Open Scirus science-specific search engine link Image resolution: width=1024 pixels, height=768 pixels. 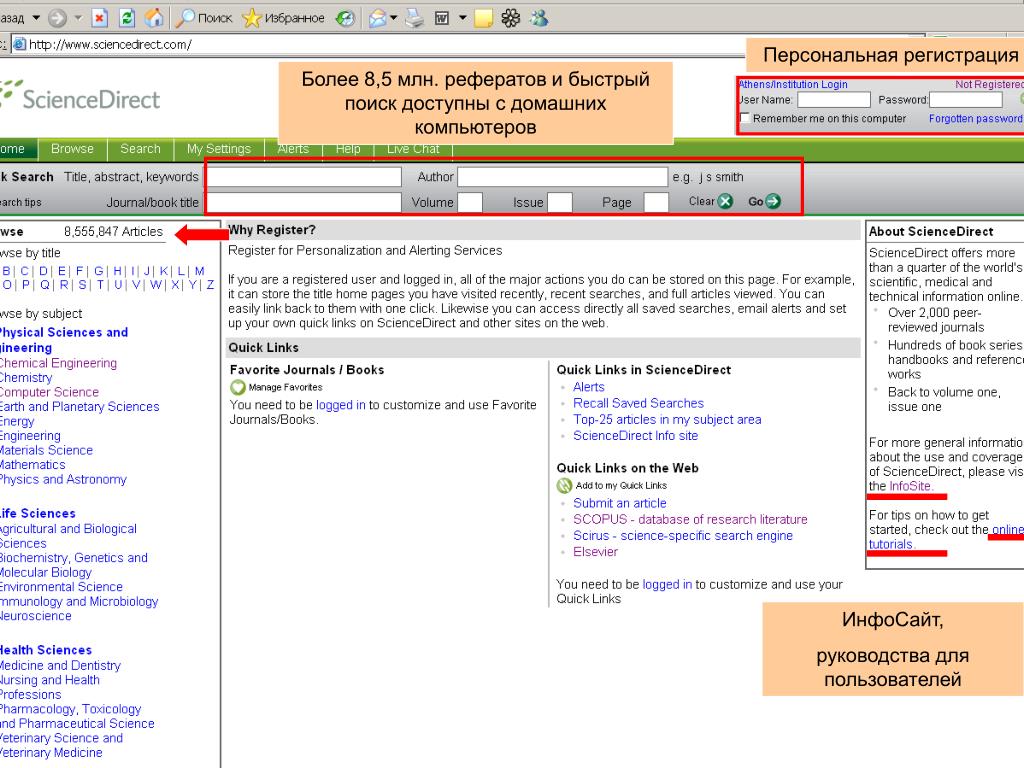click(683, 536)
